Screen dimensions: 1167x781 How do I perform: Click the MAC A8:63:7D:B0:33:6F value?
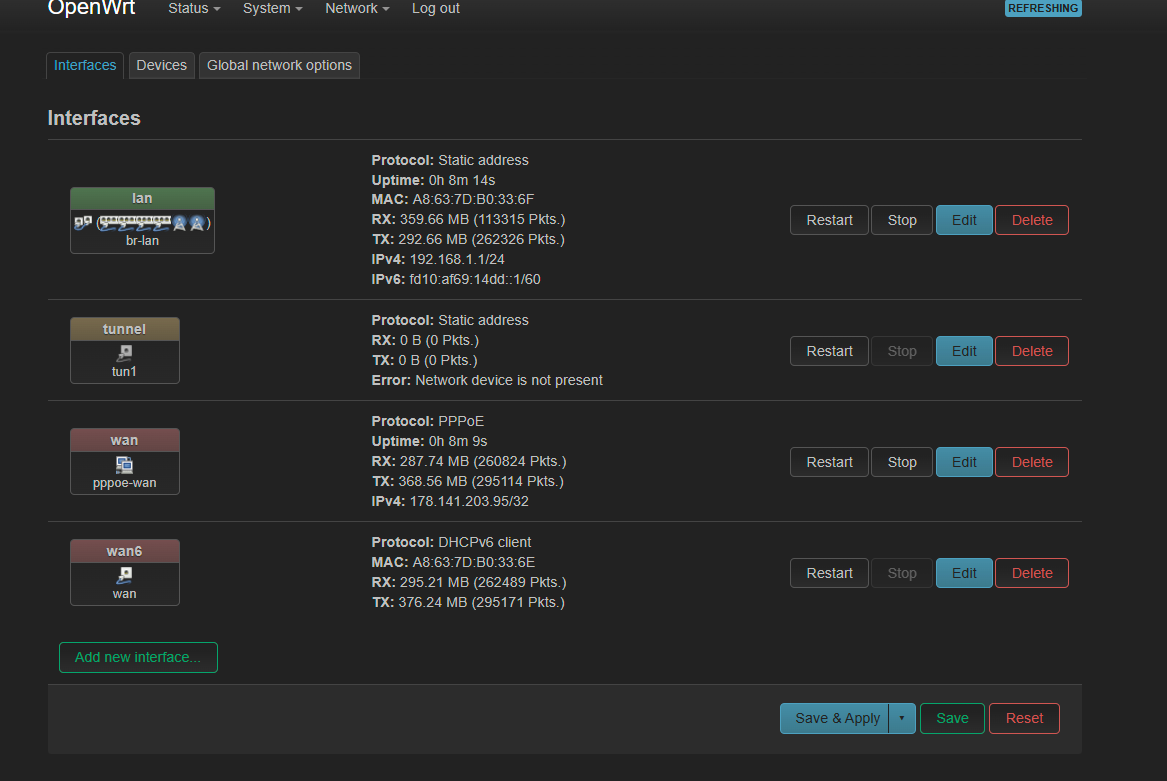tap(473, 200)
